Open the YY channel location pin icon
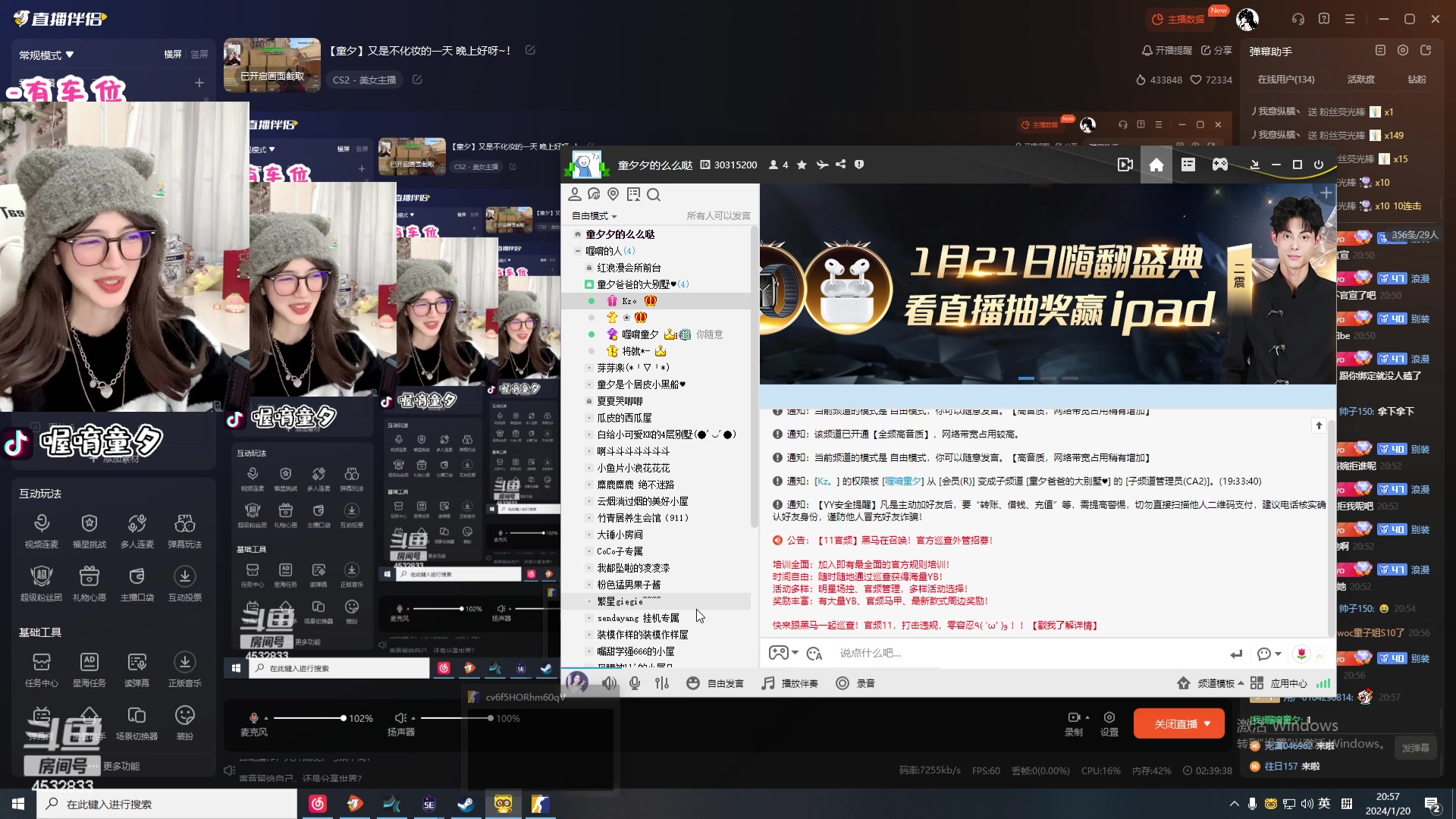The image size is (1456, 819). [x=613, y=195]
